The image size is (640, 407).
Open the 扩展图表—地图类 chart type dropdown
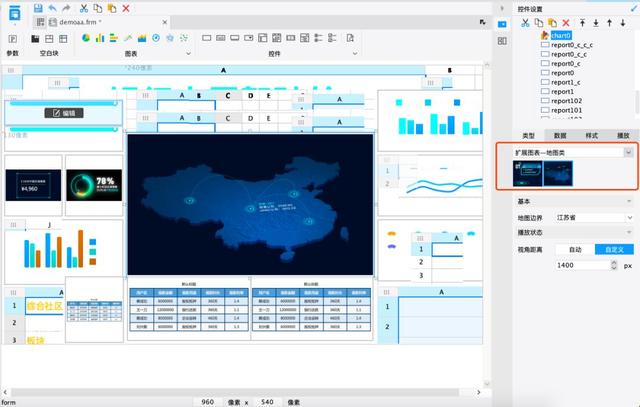click(x=569, y=152)
